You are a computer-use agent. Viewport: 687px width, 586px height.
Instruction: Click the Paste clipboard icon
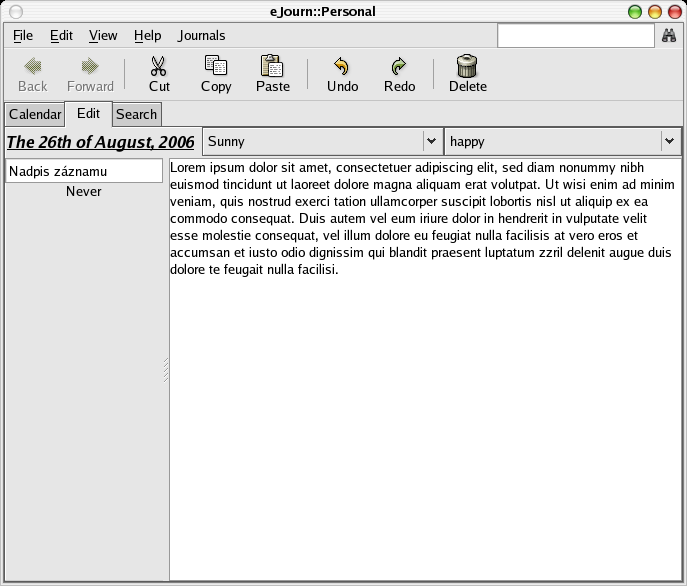[x=273, y=66]
